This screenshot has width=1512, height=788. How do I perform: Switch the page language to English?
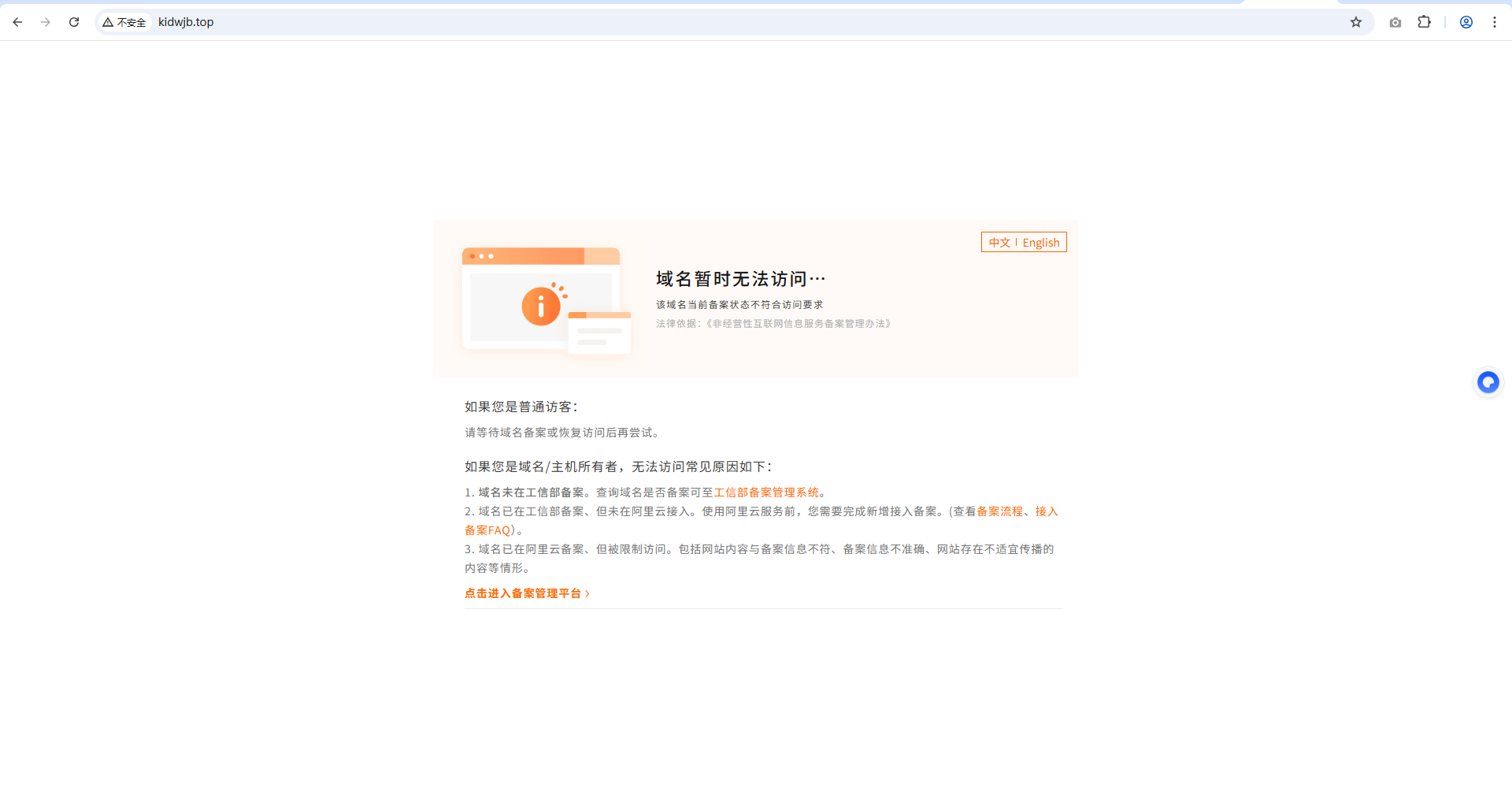1041,242
